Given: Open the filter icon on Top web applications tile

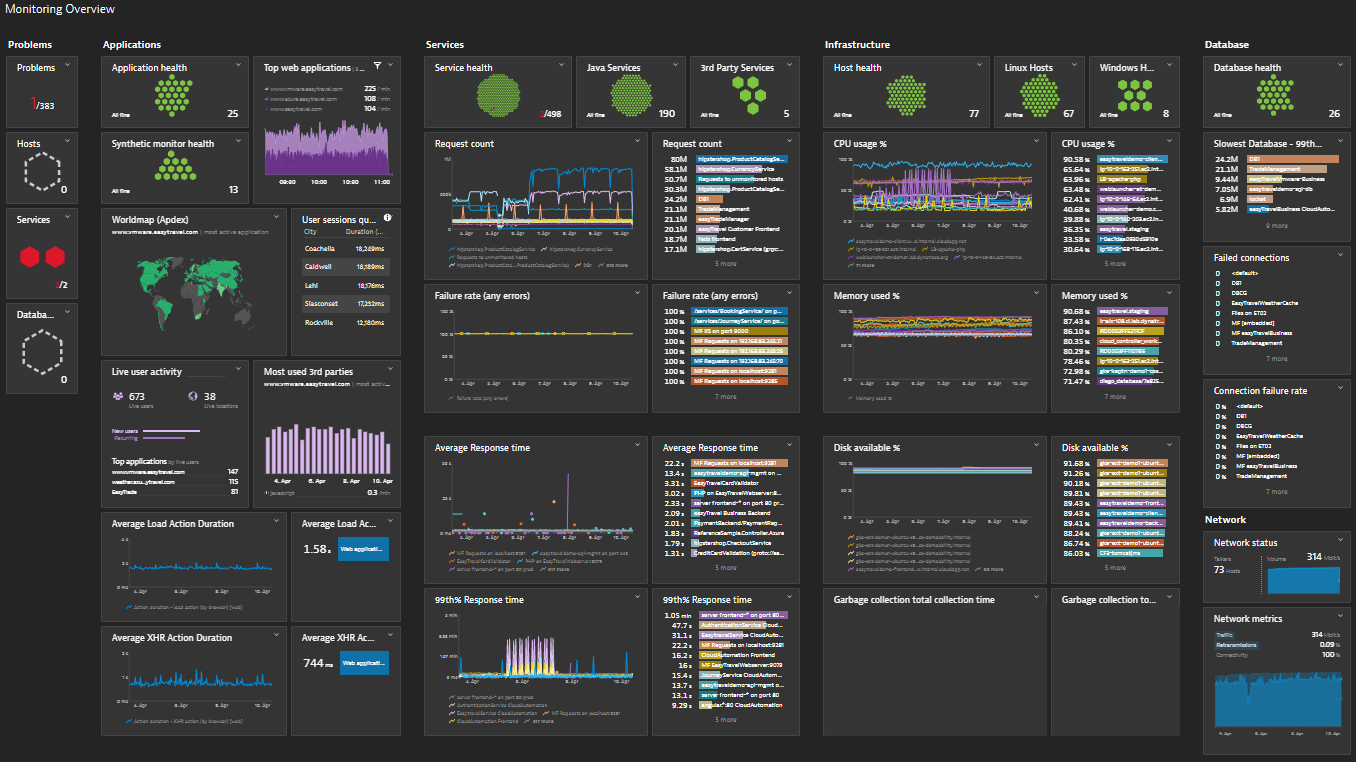Looking at the screenshot, I should tap(377, 66).
